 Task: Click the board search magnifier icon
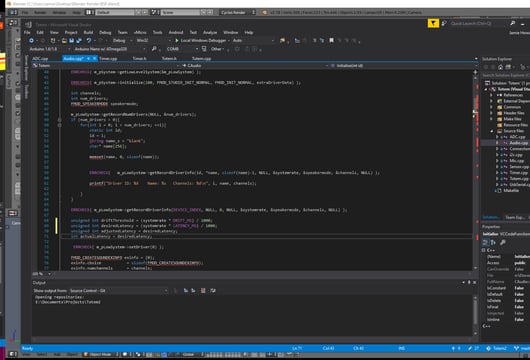pos(154,49)
